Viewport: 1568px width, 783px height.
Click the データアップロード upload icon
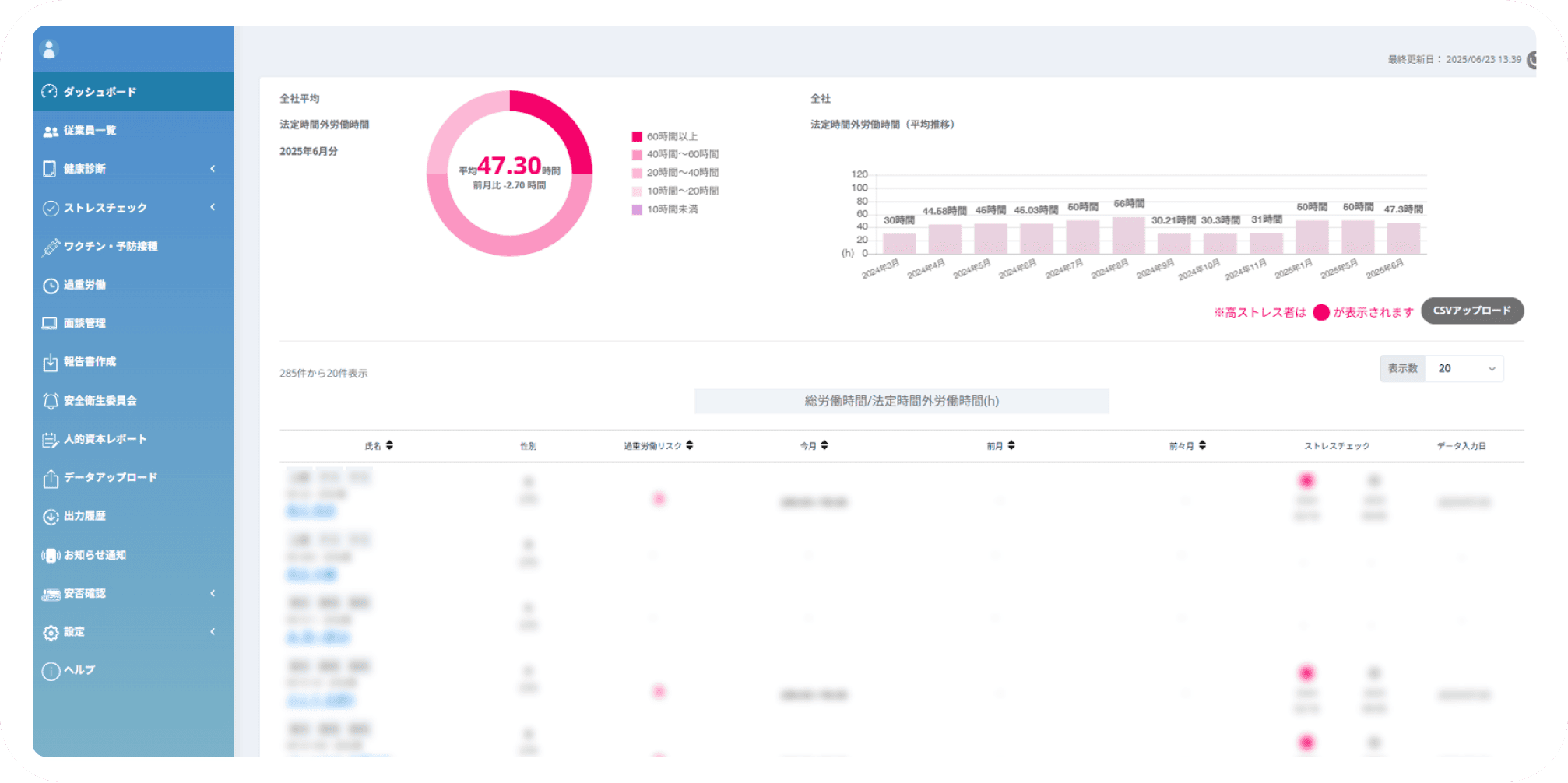51,478
